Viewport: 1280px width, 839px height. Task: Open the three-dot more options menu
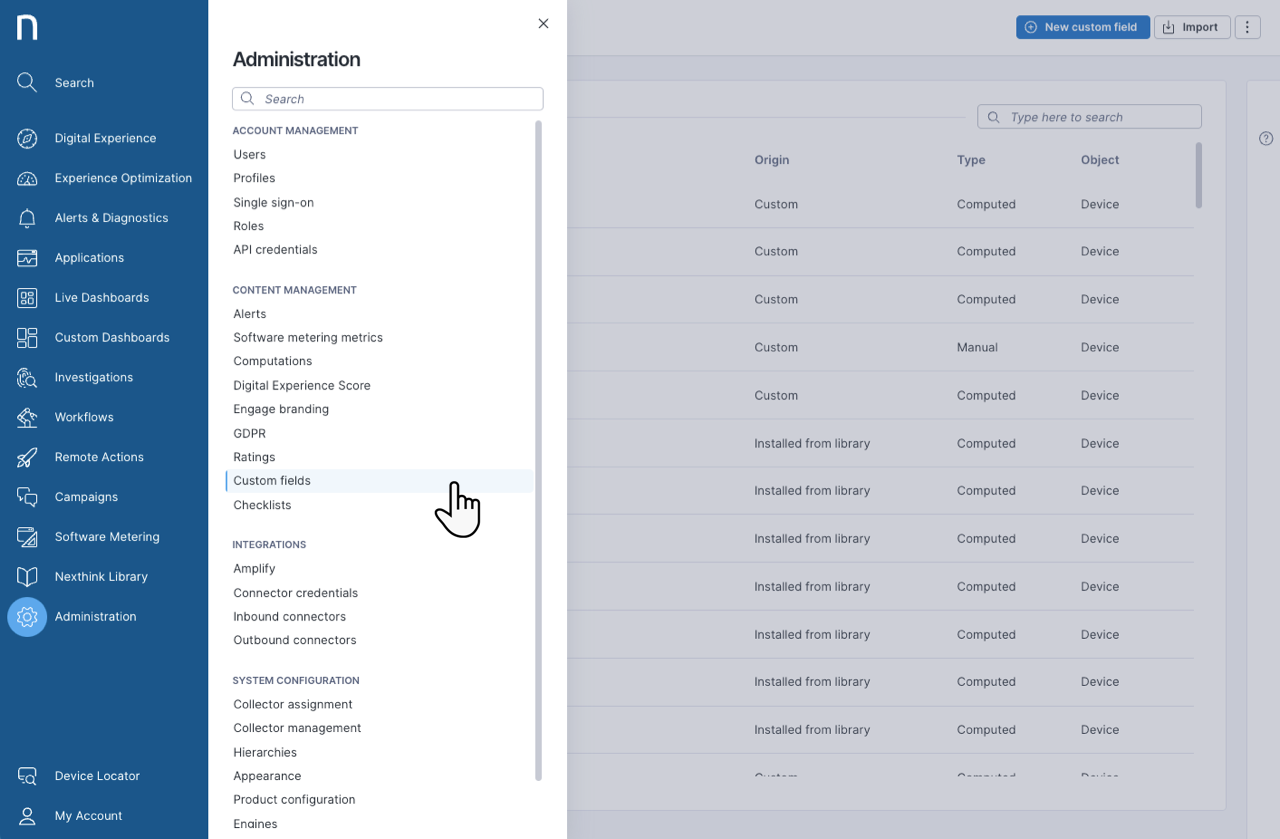tap(1247, 27)
